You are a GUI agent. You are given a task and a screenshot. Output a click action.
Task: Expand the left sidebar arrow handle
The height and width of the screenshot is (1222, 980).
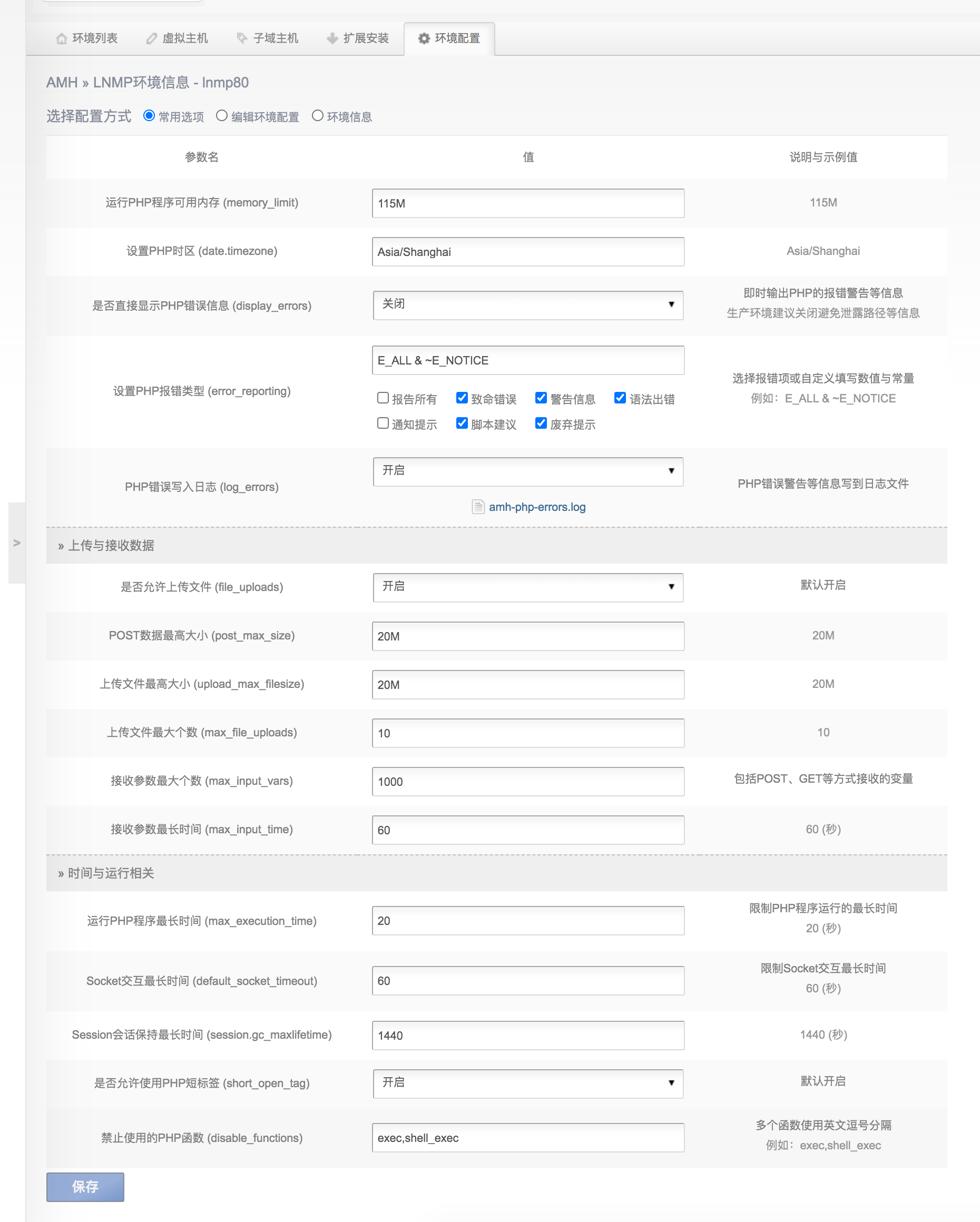pyautogui.click(x=16, y=543)
